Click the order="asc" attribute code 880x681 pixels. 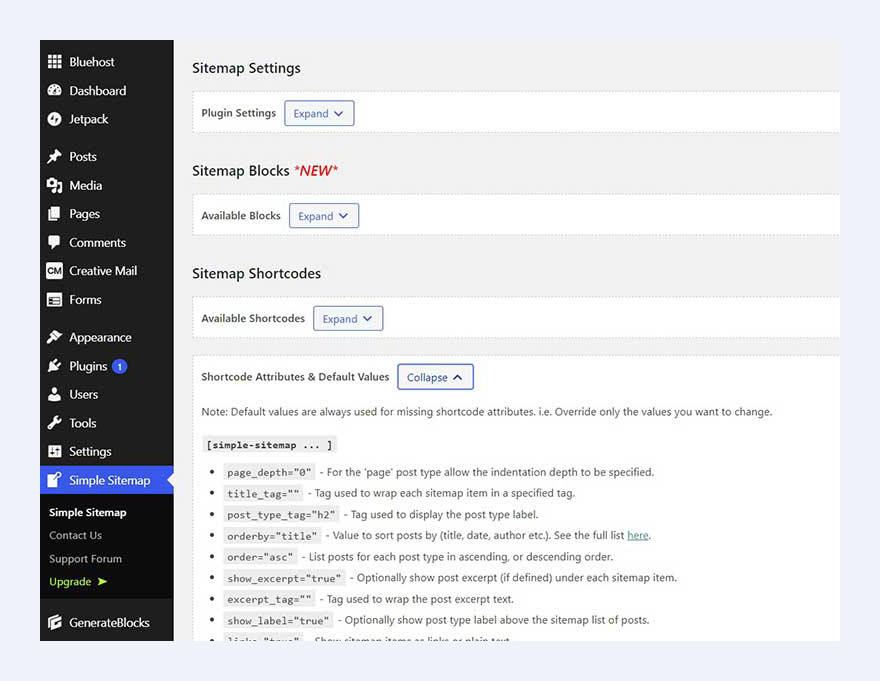pyautogui.click(x=260, y=557)
